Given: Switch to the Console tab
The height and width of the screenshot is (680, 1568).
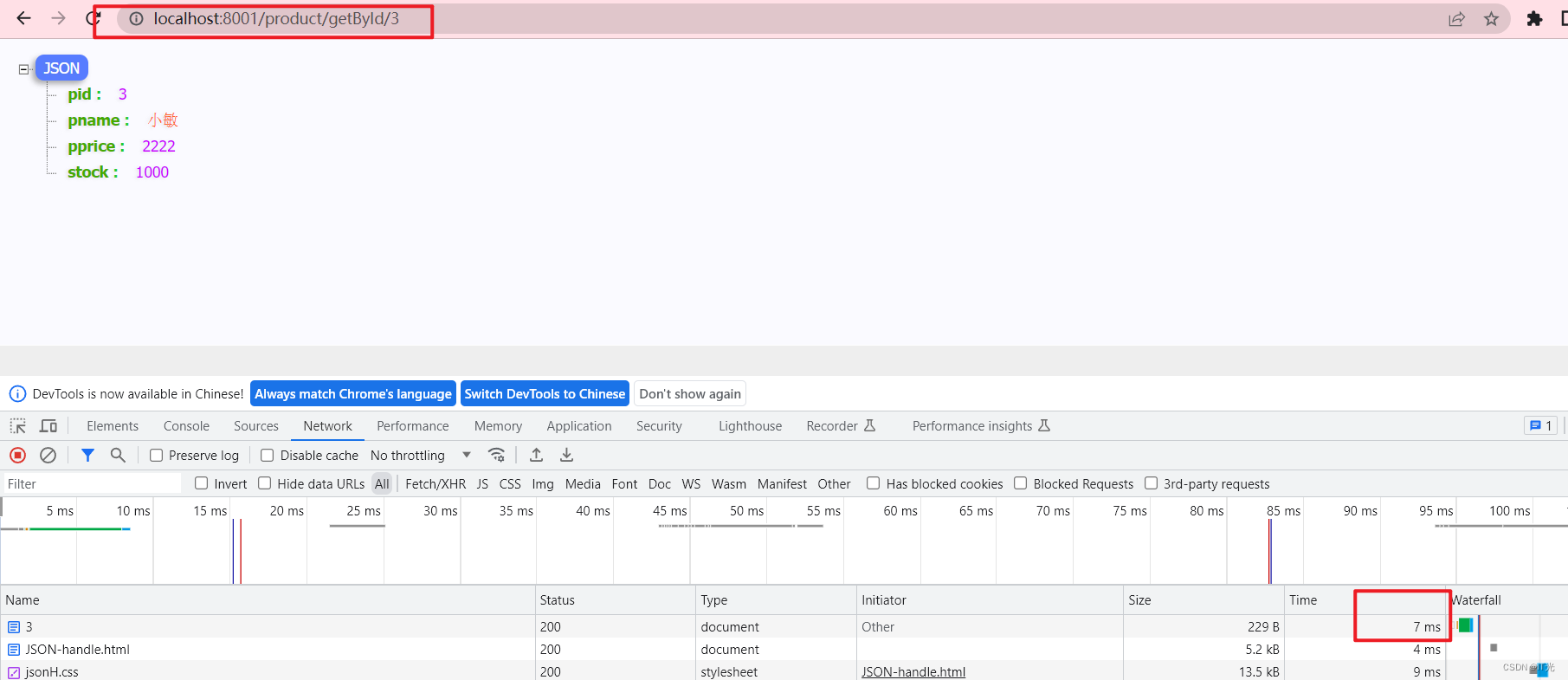Looking at the screenshot, I should click(186, 426).
